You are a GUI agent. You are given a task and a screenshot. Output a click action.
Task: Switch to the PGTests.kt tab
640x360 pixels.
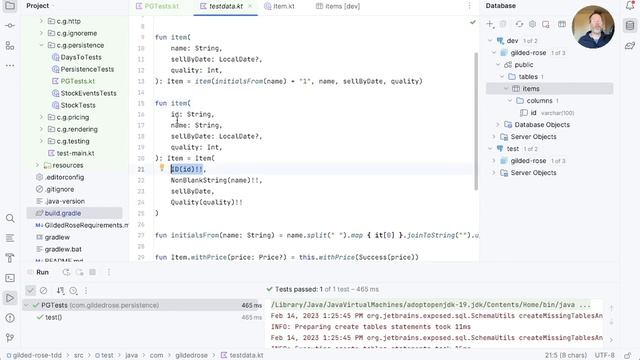point(157,6)
